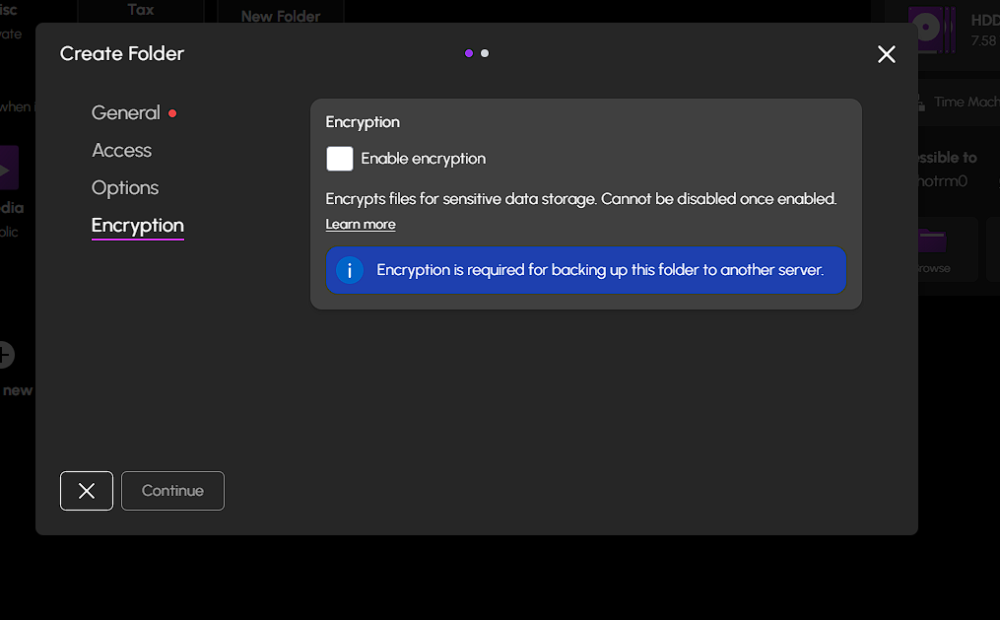Click the purple folder Browse icon

click(932, 242)
